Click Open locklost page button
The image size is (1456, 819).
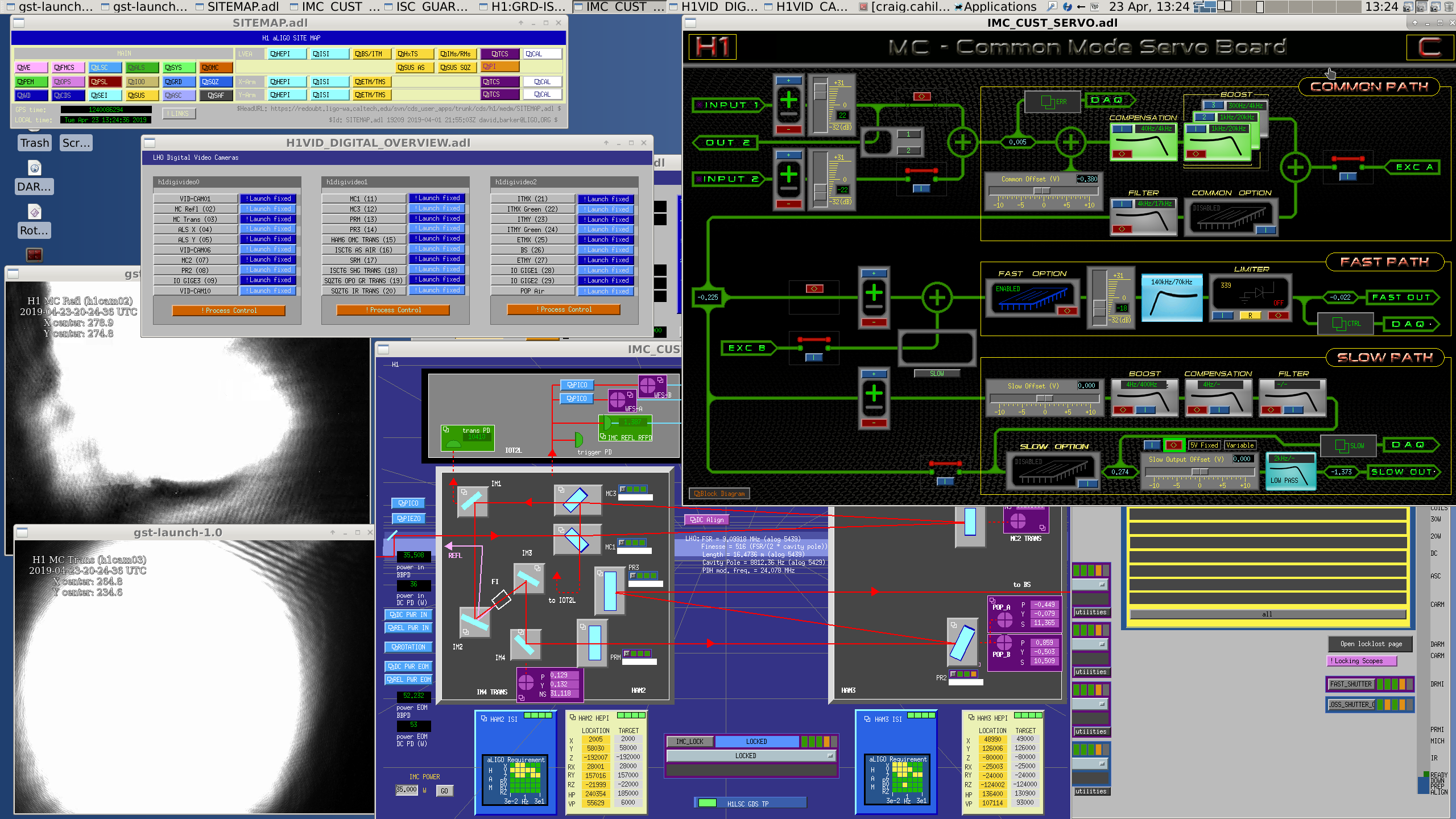[1371, 644]
